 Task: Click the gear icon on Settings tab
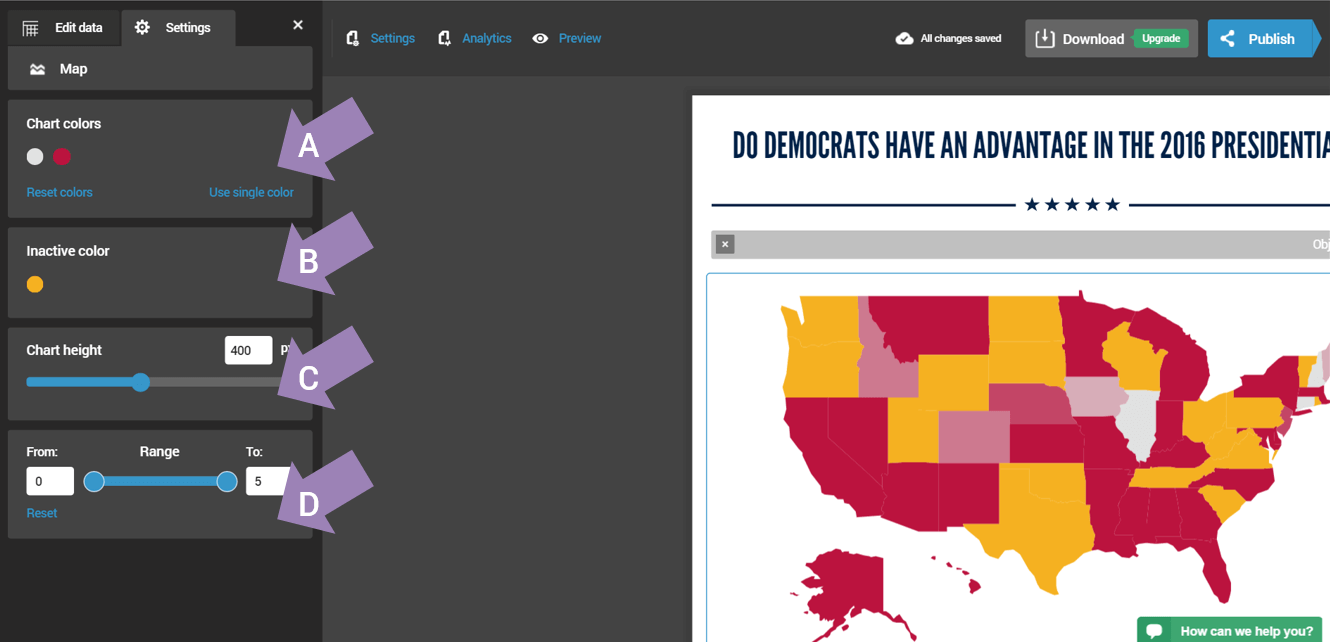142,27
